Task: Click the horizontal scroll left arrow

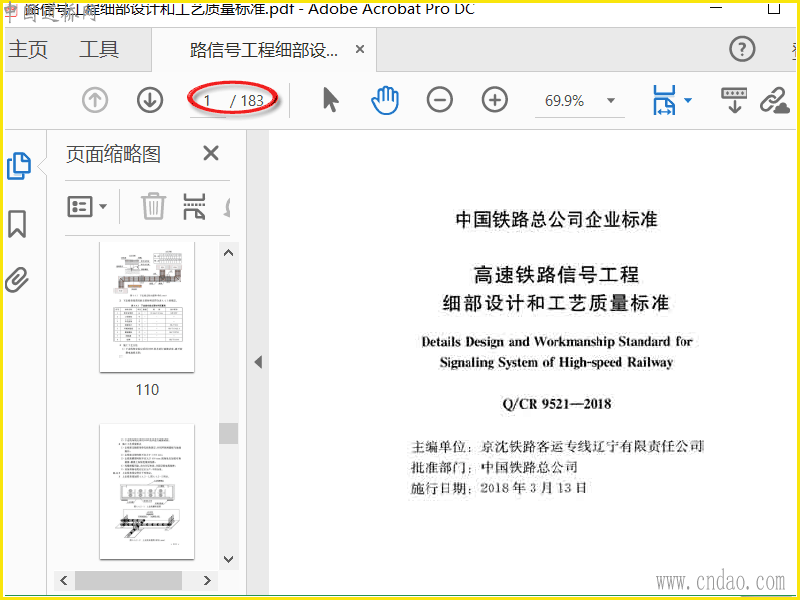Action: (64, 580)
